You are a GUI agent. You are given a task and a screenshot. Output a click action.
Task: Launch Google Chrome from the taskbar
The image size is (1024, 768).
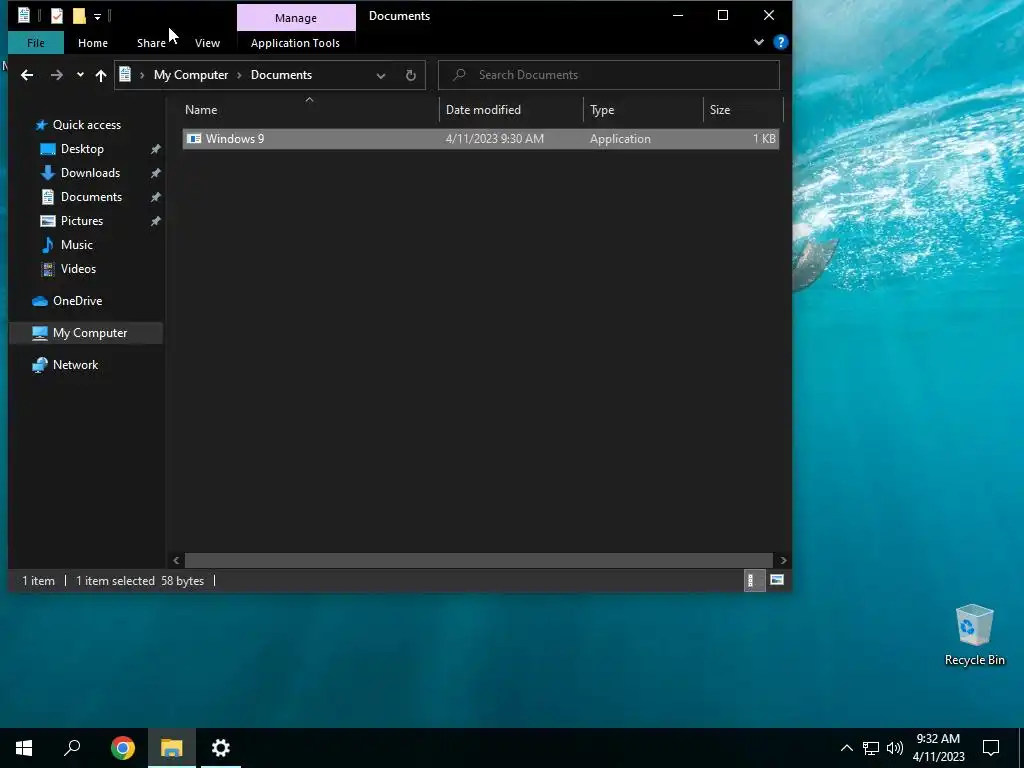pyautogui.click(x=123, y=748)
